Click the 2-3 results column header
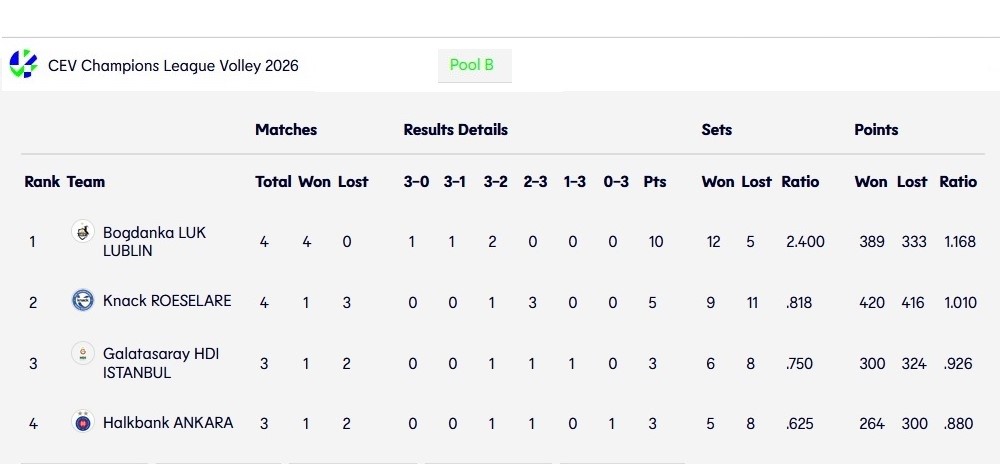The width and height of the screenshot is (1000, 464). [535, 182]
